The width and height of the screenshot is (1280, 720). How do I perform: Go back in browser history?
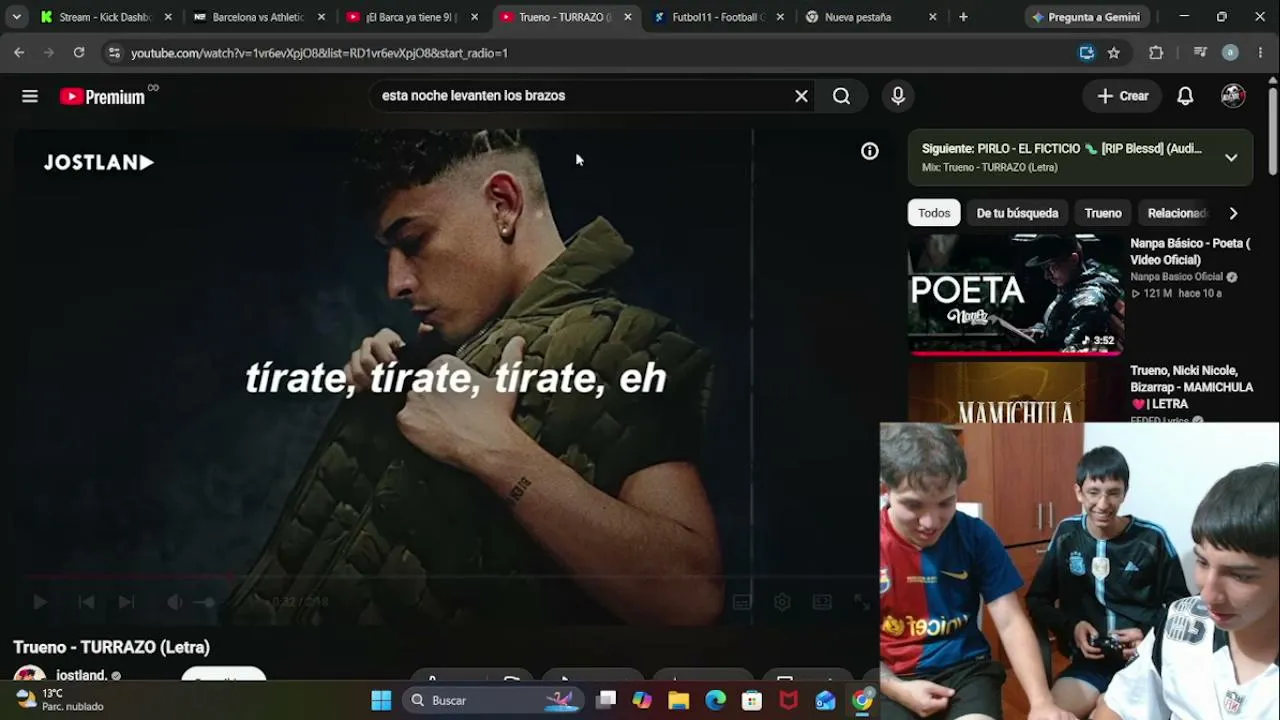click(x=19, y=53)
